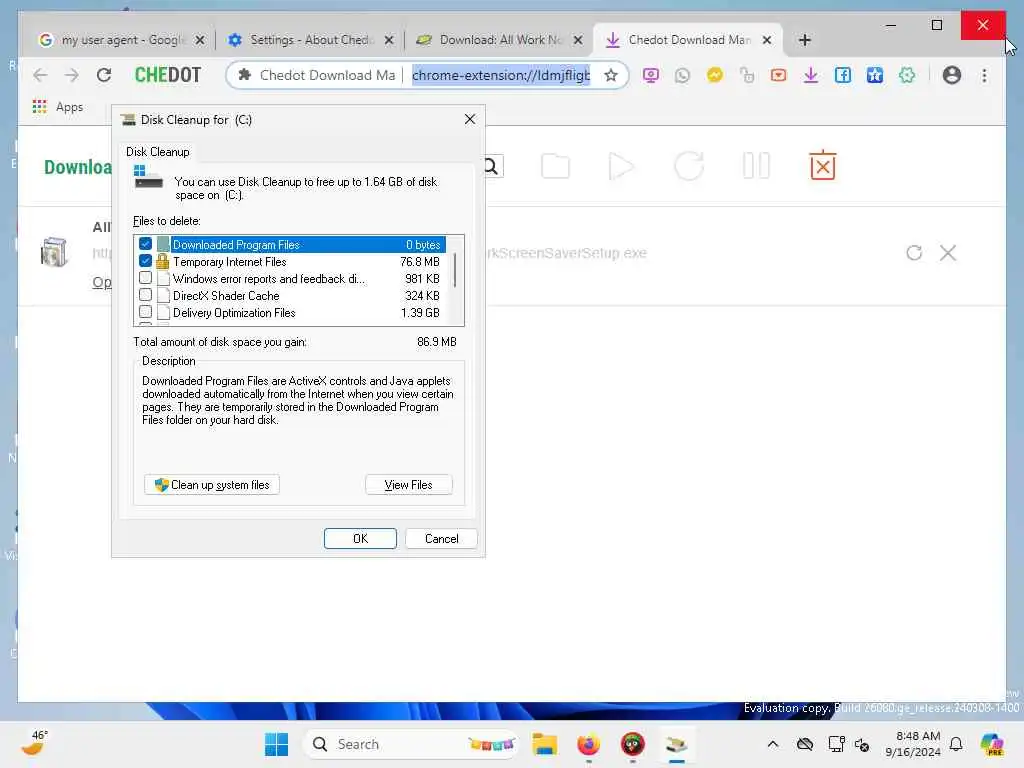Viewport: 1024px width, 768px height.
Task: Show hidden system tray icons
Action: pos(773,744)
